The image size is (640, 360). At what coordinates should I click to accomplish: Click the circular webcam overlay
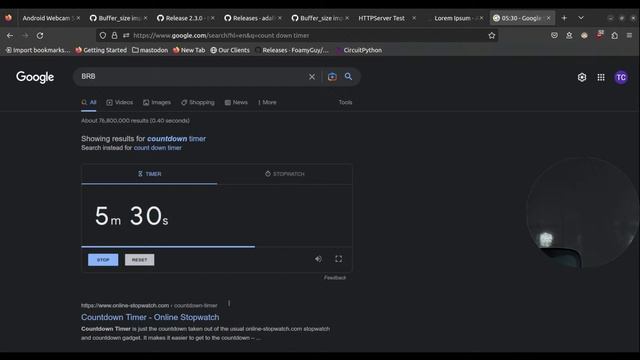(x=583, y=212)
